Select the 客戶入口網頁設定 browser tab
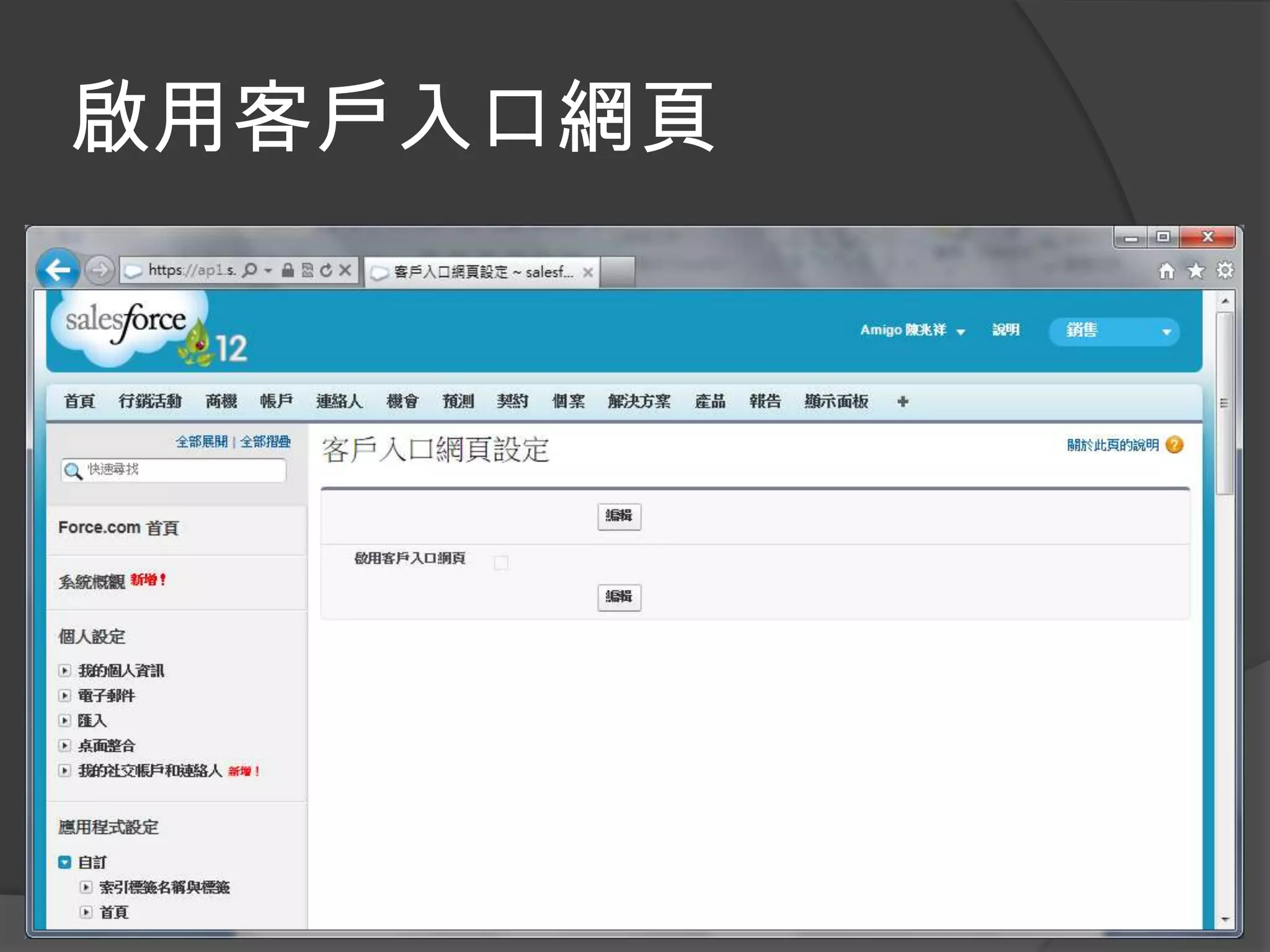 click(481, 272)
